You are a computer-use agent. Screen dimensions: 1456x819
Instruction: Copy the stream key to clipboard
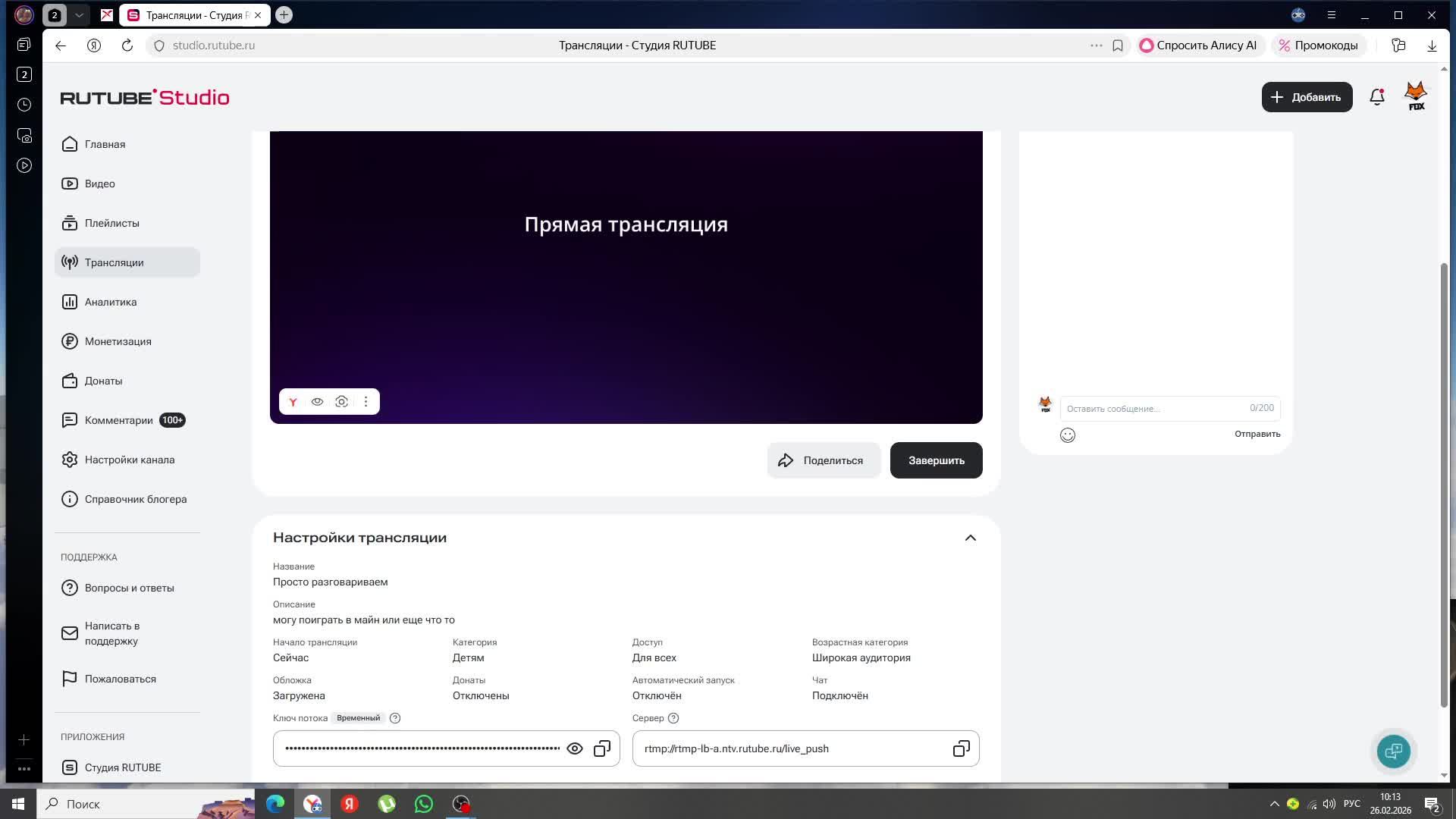(x=602, y=748)
